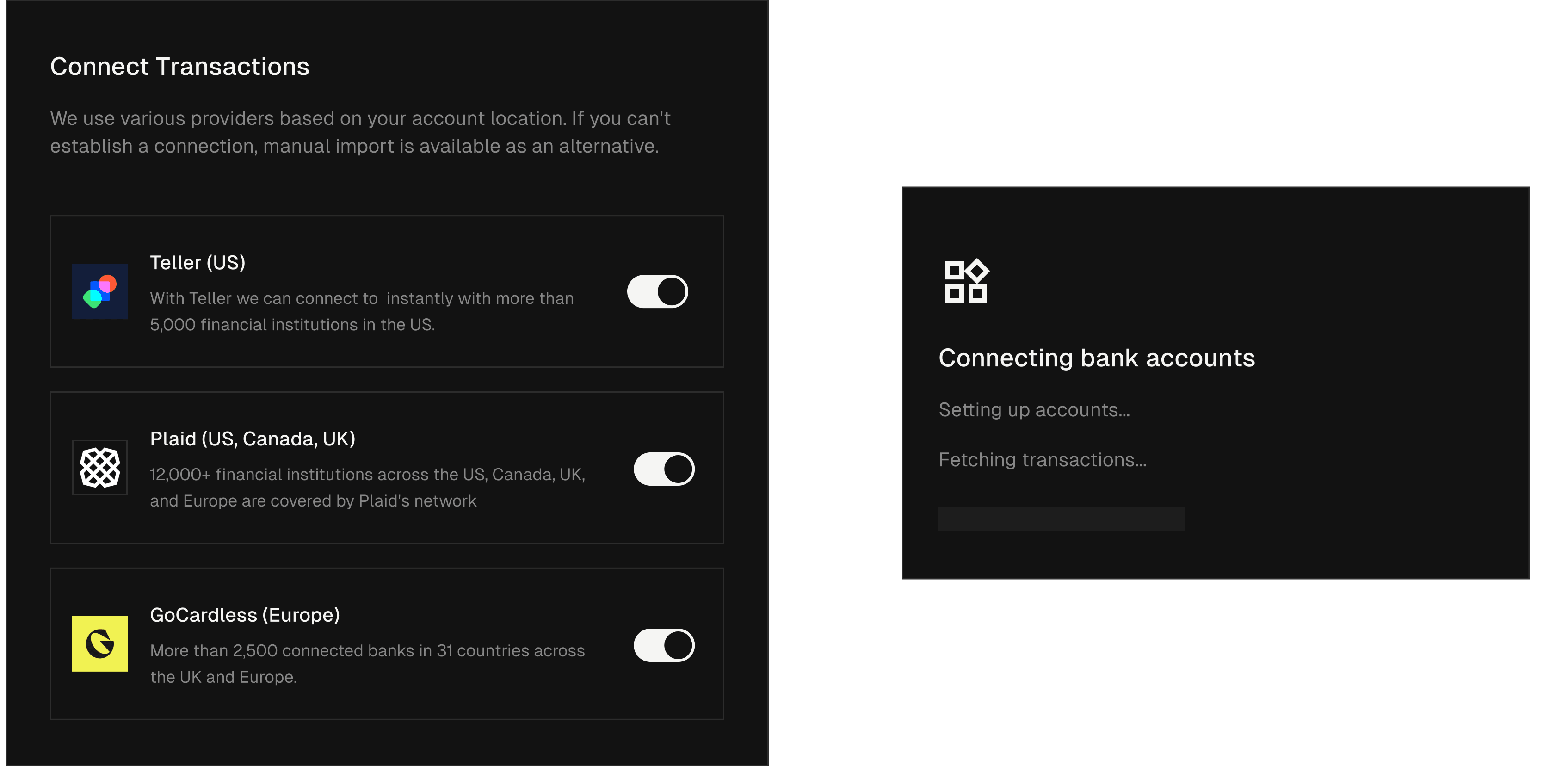1568x766 pixels.
Task: Click the Connect Transactions heading
Action: [x=179, y=66]
